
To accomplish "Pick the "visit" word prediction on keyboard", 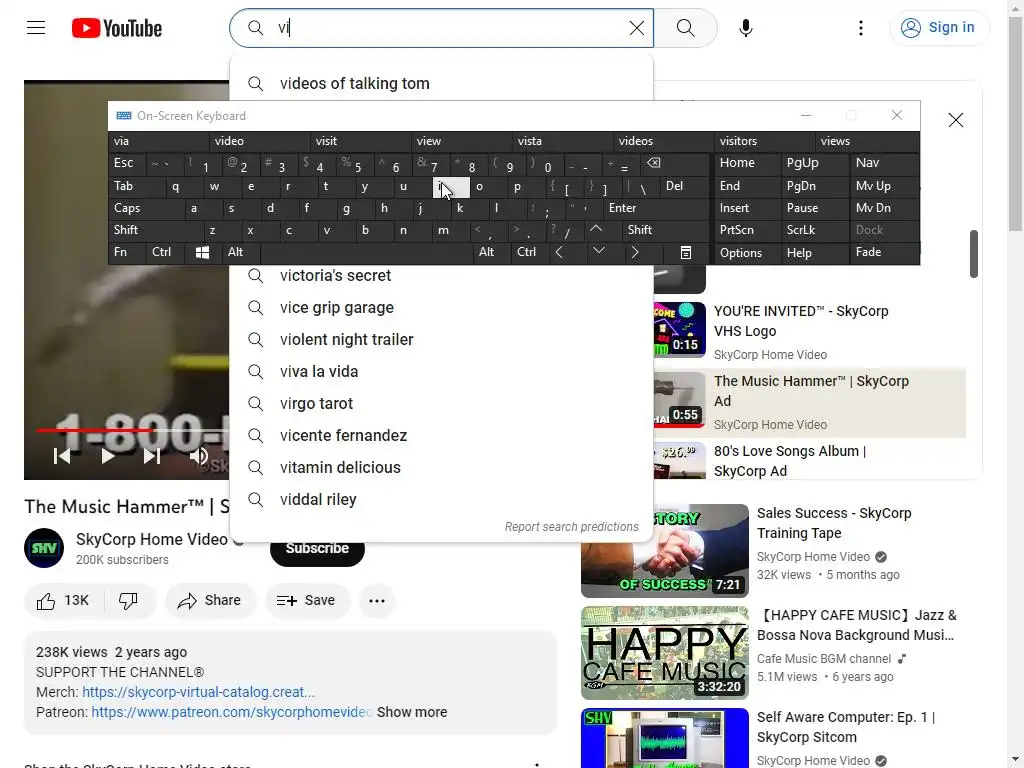I will tap(360, 141).
